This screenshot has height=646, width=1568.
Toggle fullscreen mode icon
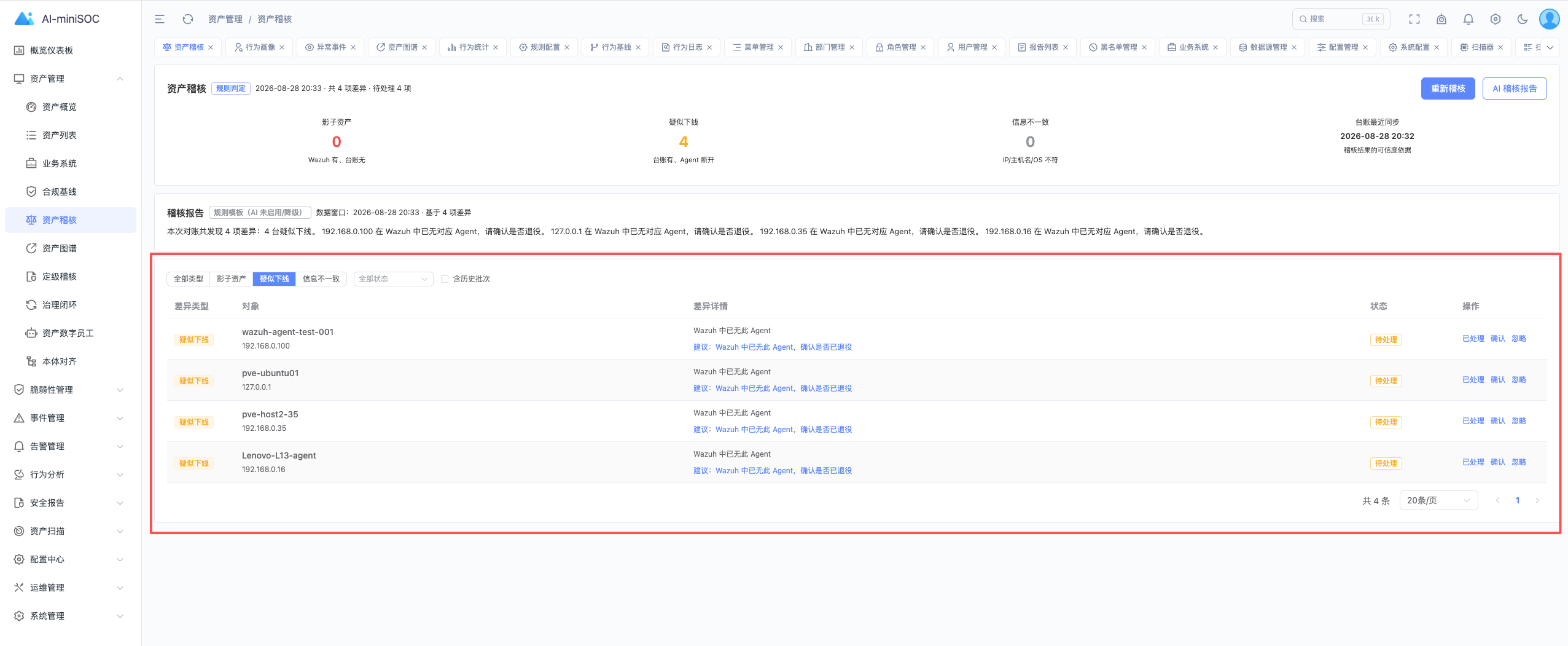coord(1414,19)
